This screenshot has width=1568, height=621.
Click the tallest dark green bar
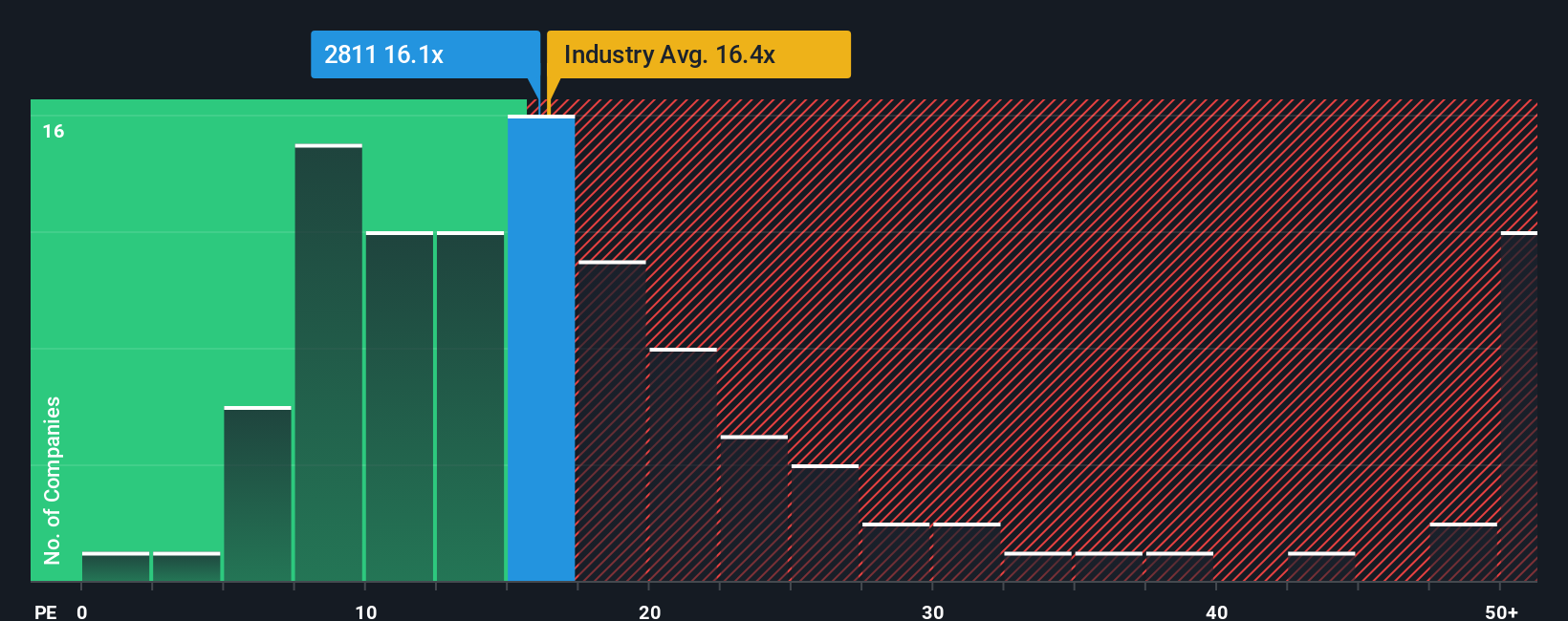tap(329, 363)
